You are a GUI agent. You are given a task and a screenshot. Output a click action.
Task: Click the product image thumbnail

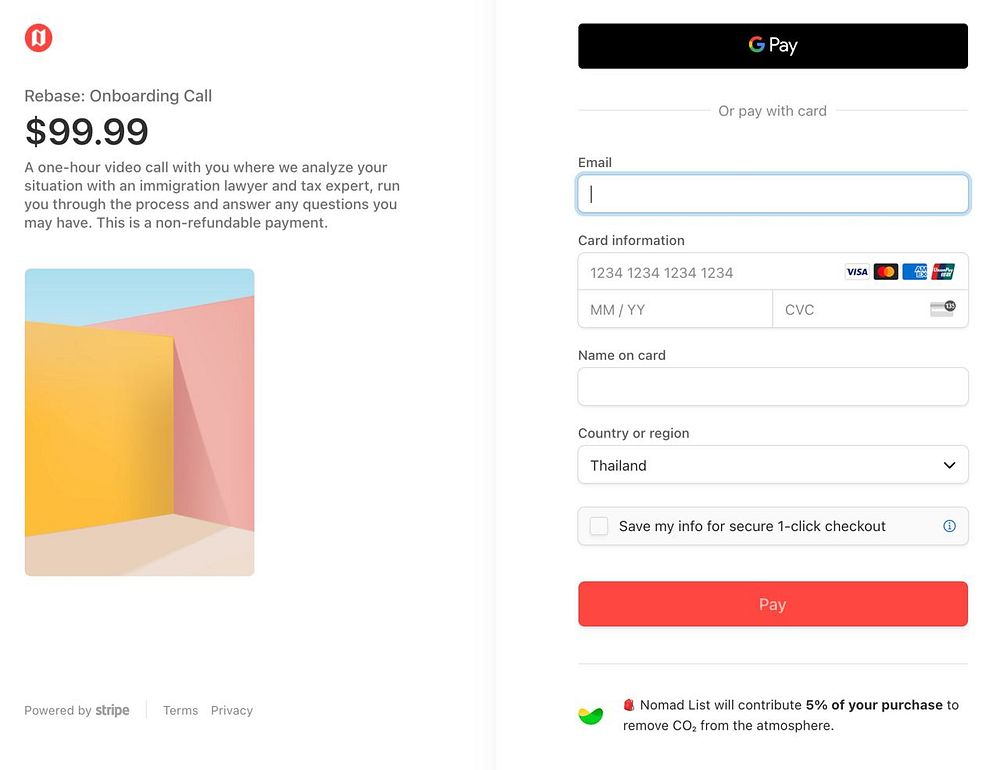coord(139,422)
